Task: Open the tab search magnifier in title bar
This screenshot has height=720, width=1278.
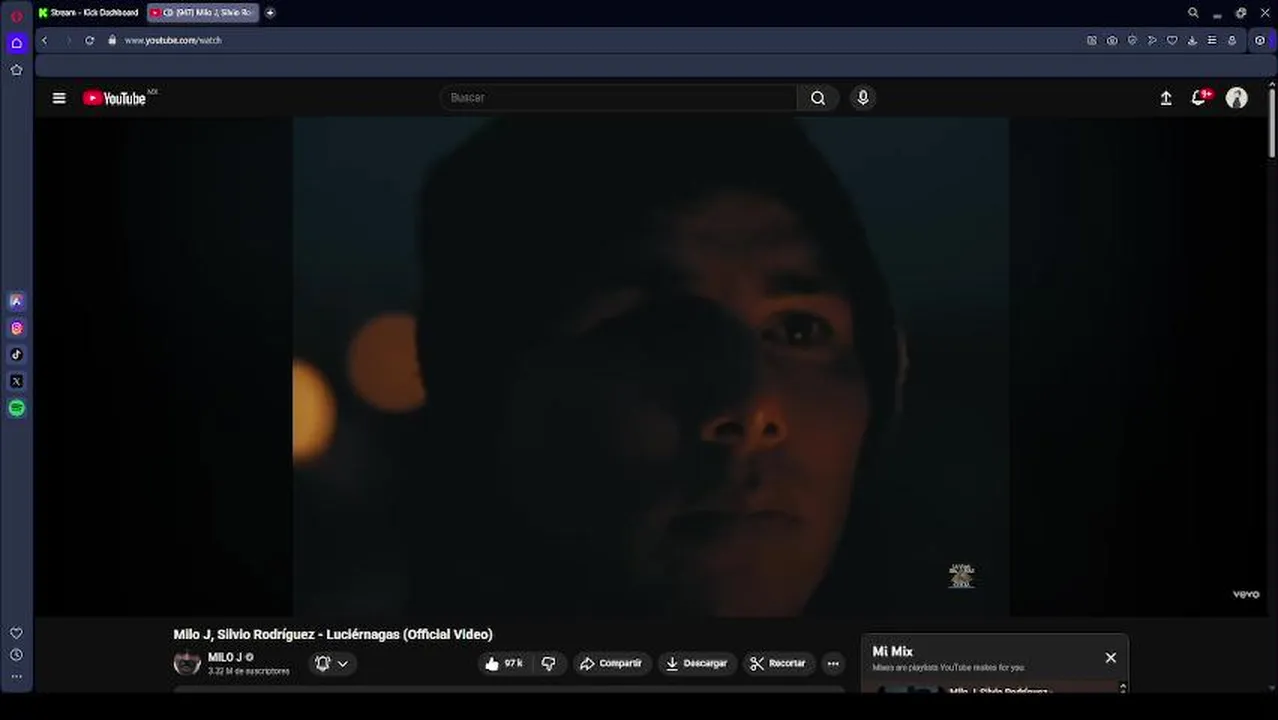Action: point(1193,13)
